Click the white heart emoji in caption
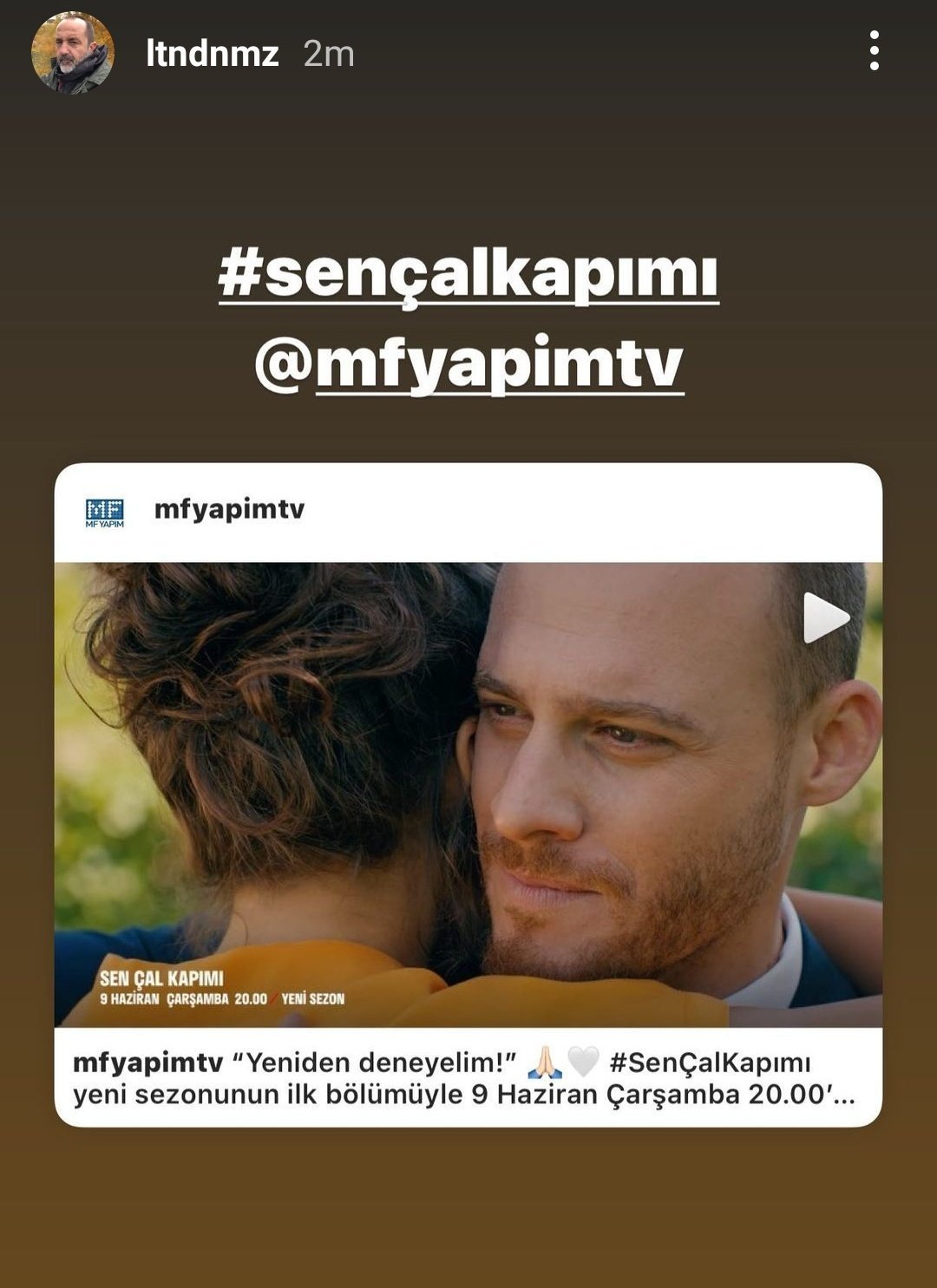 [583, 1061]
